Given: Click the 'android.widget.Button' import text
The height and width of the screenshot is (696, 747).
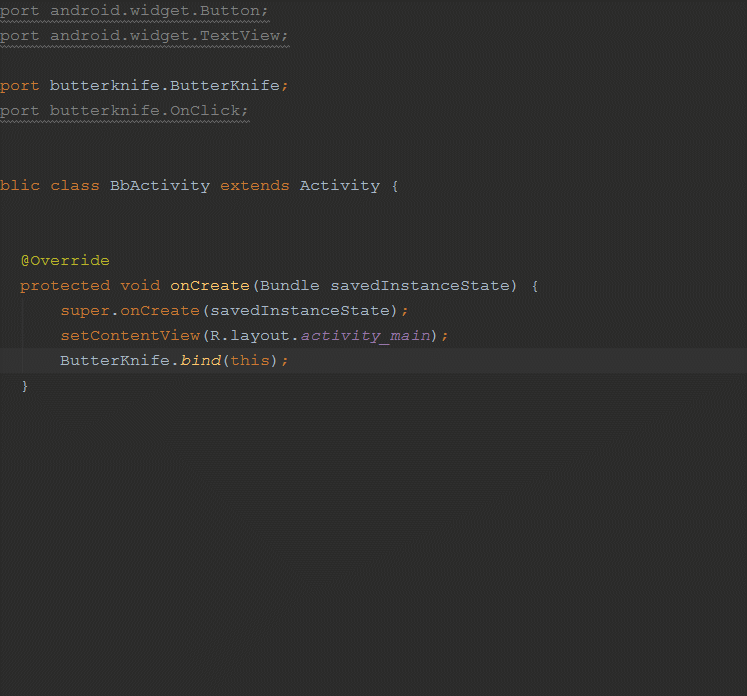Looking at the screenshot, I should click(155, 10).
